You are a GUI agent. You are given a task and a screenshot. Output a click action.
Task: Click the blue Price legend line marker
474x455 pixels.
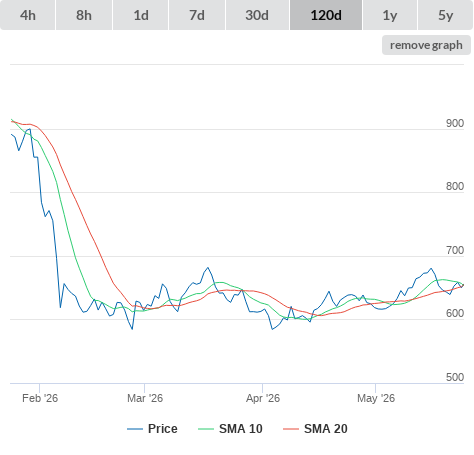click(135, 429)
